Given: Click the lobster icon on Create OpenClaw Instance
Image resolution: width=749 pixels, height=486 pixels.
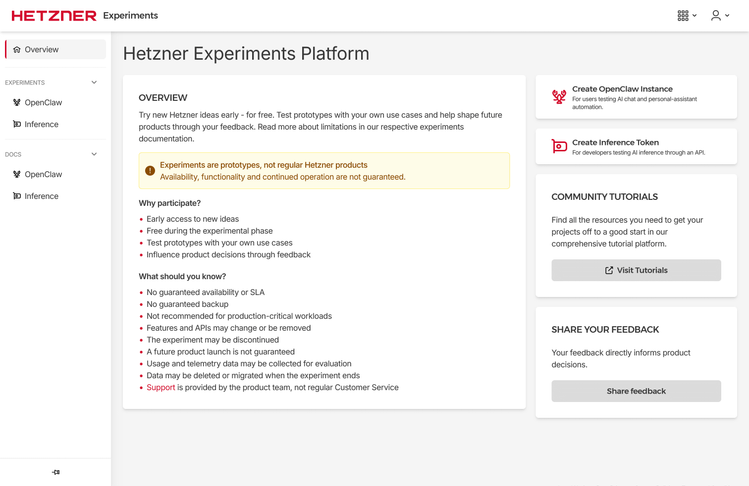Looking at the screenshot, I should coord(559,97).
